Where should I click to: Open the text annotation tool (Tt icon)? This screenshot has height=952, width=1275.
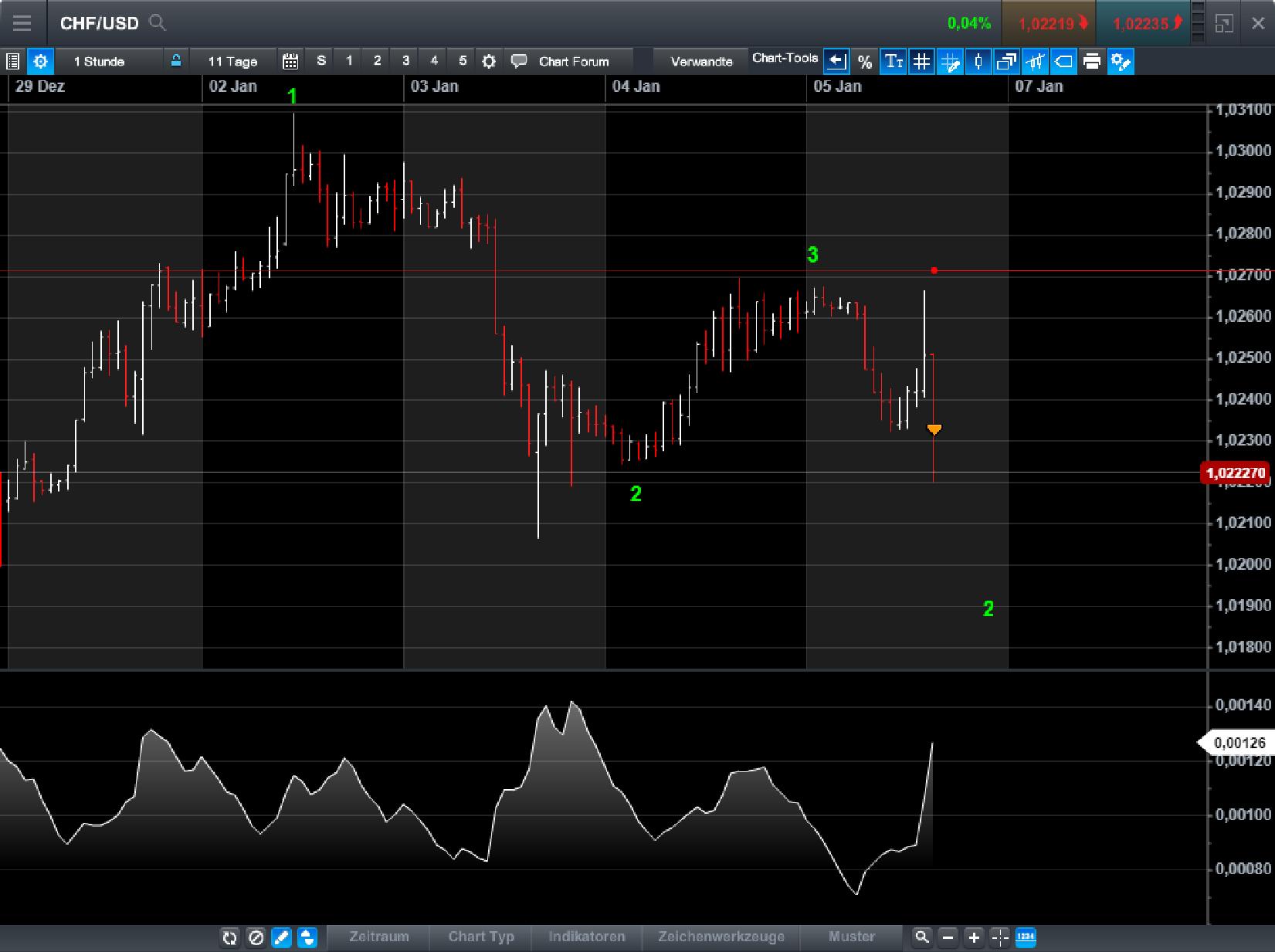894,61
